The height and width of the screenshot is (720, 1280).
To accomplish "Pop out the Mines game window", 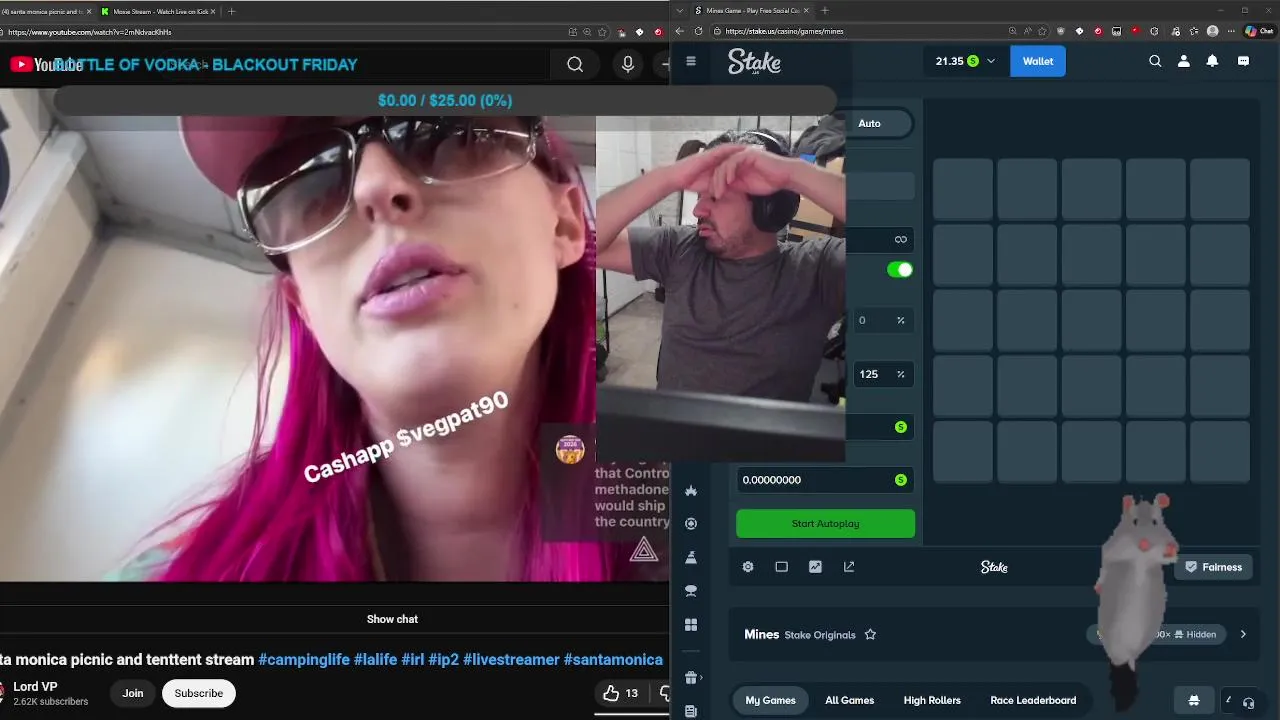I will (849, 567).
